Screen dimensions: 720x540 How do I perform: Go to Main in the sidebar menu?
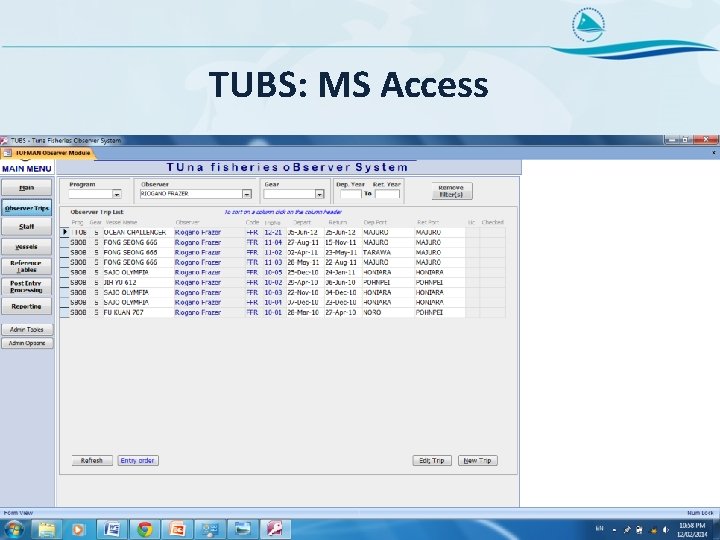27,188
